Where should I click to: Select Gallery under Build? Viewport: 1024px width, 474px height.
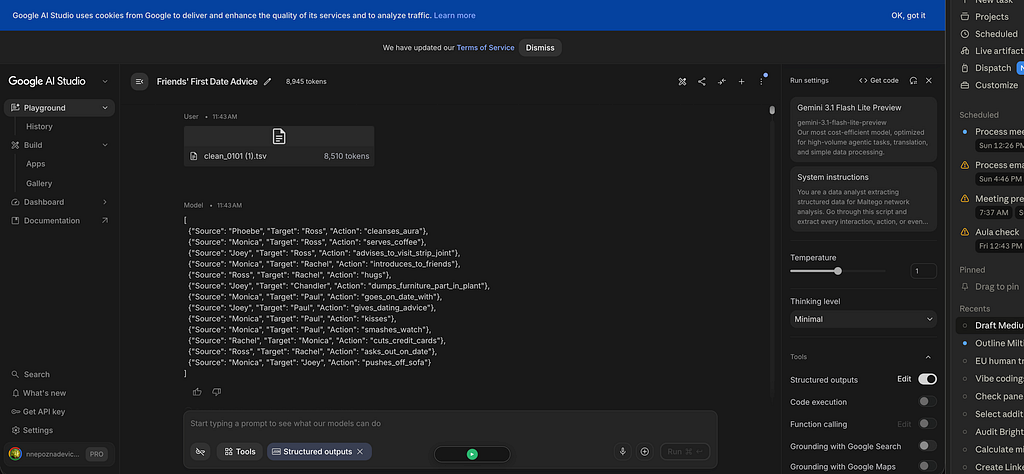click(x=39, y=183)
